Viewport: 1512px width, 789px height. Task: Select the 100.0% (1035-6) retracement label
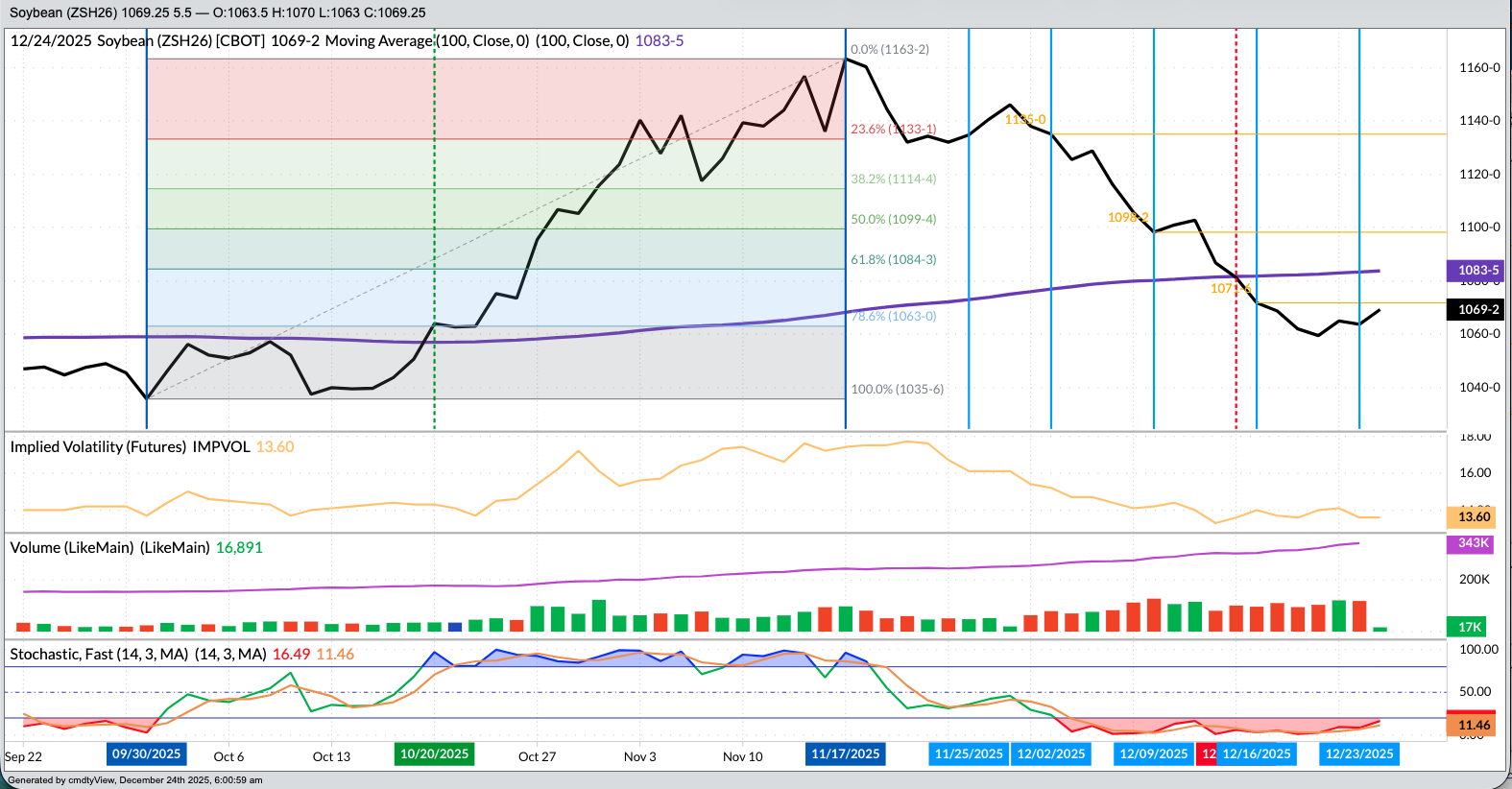tap(897, 390)
